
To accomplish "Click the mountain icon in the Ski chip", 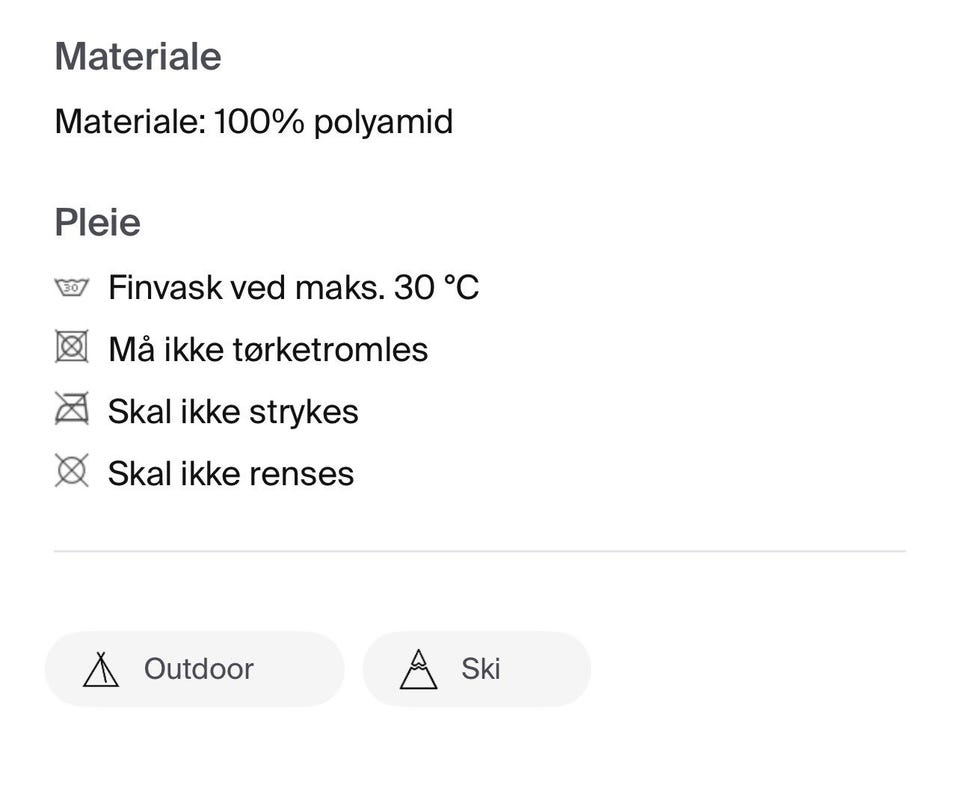I will tap(418, 669).
